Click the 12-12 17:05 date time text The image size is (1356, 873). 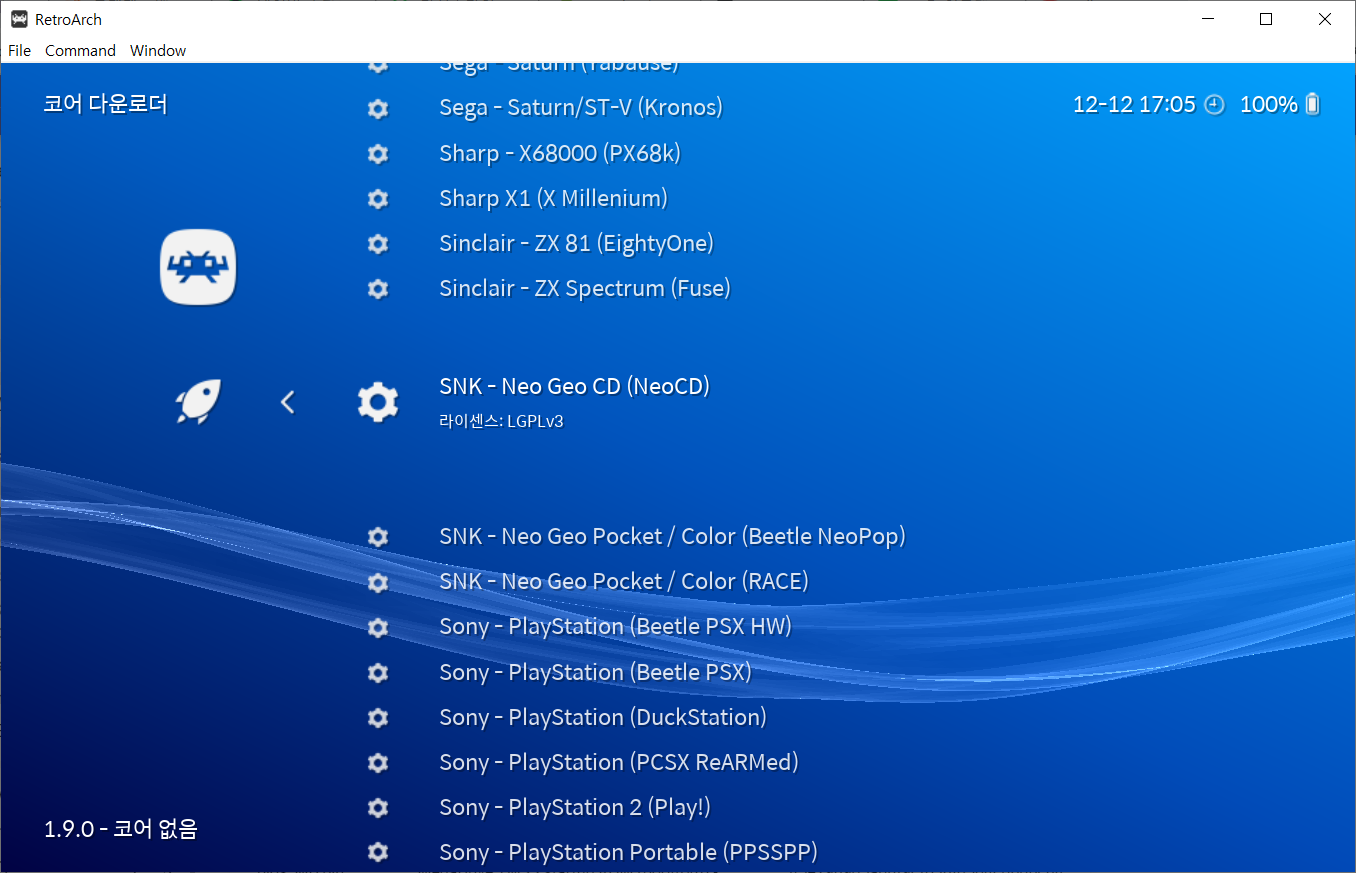(x=1134, y=104)
